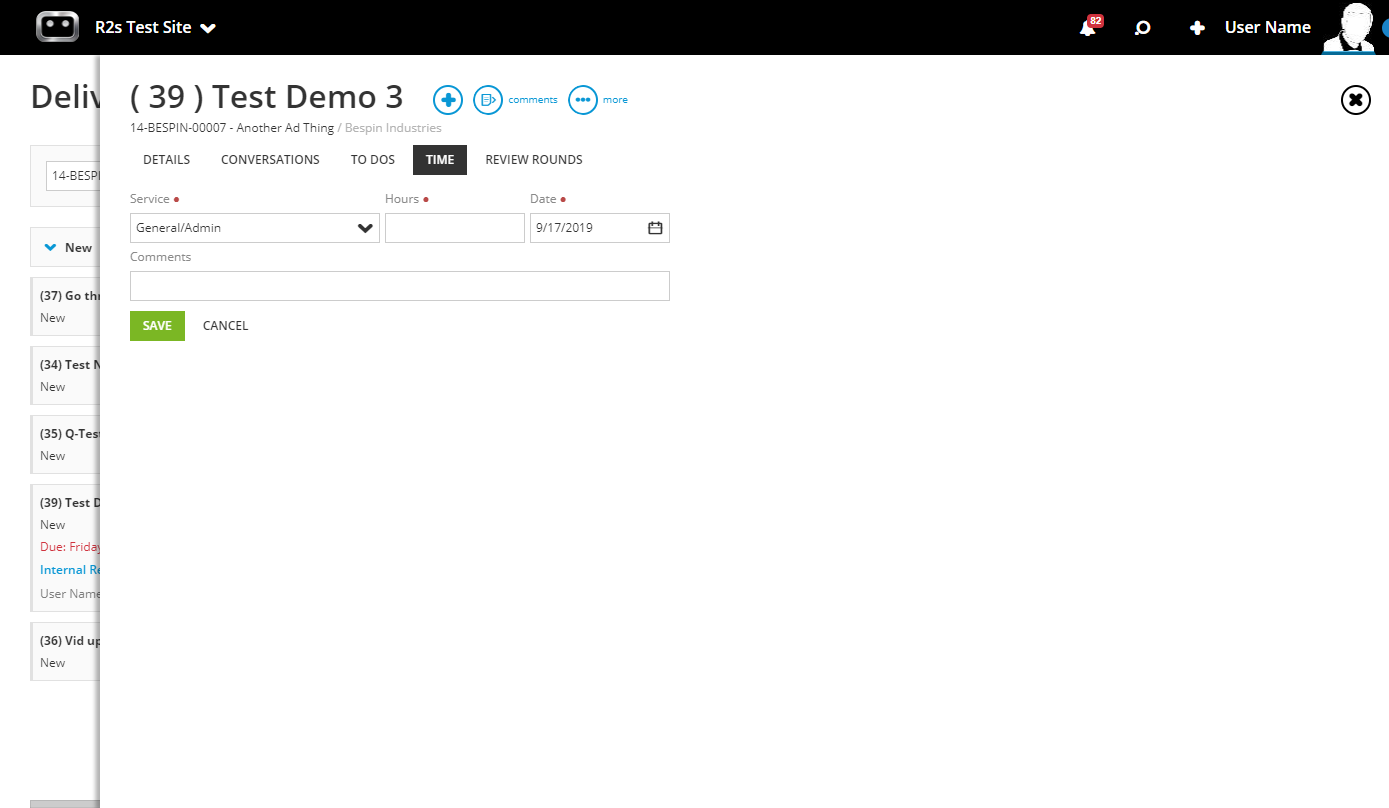Screen dimensions: 1389x808
Task: Click the 14-BESPIN-00007 - Another Ad Thing text
Action: [x=232, y=128]
